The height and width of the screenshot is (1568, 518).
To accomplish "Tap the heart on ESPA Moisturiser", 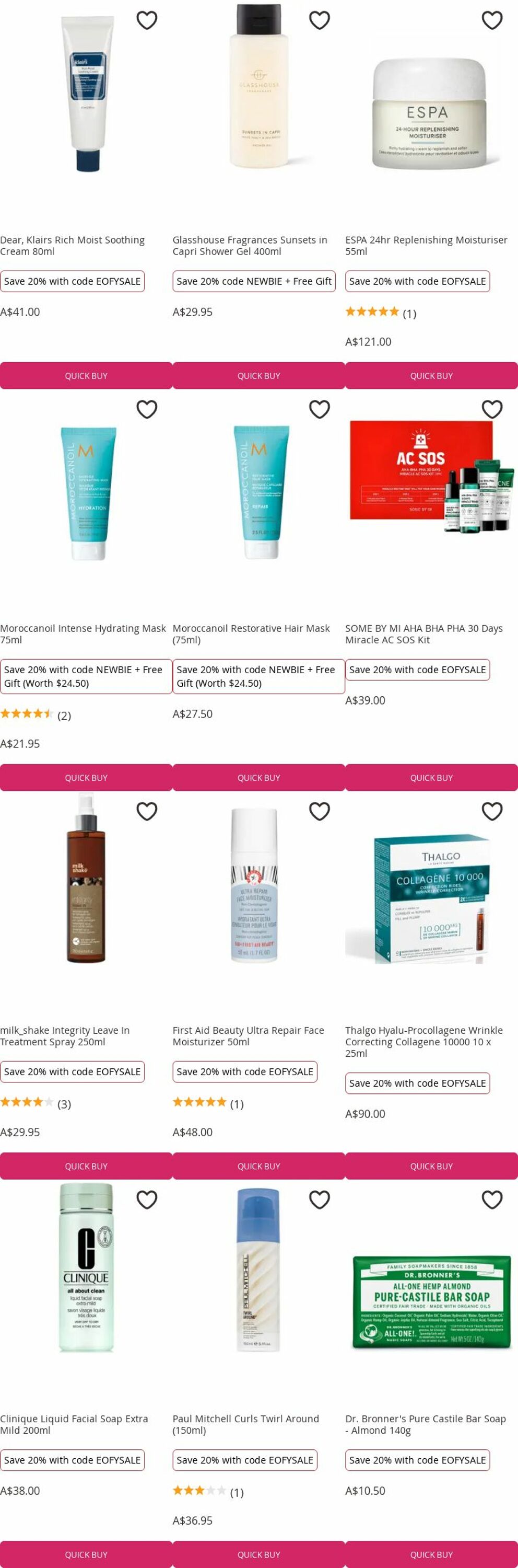I will (x=492, y=20).
